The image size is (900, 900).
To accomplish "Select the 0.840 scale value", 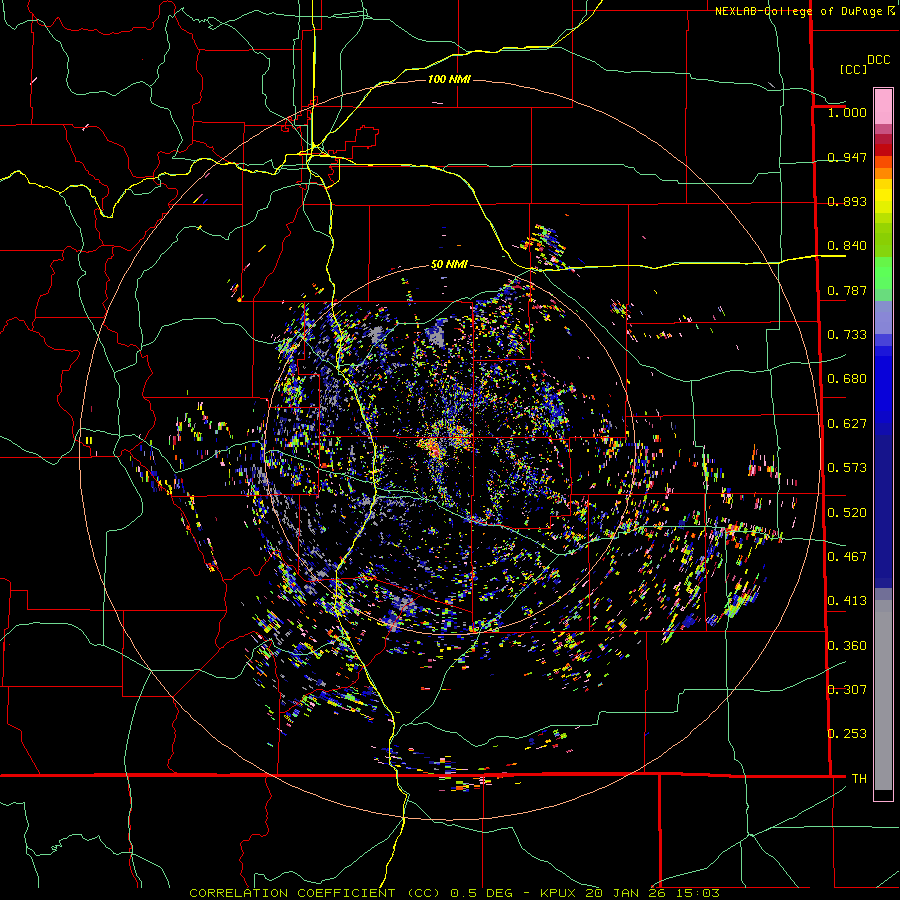I will pos(847,246).
